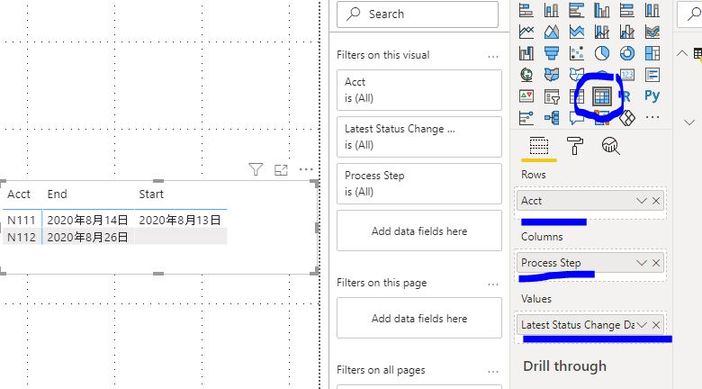
Task: Click the End column header
Action: (x=57, y=194)
